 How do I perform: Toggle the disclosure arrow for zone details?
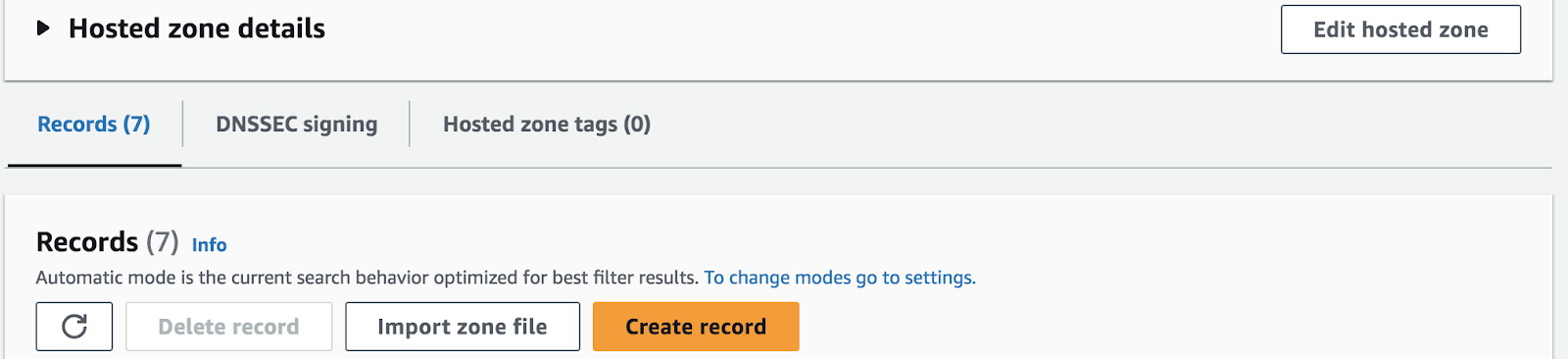(43, 28)
